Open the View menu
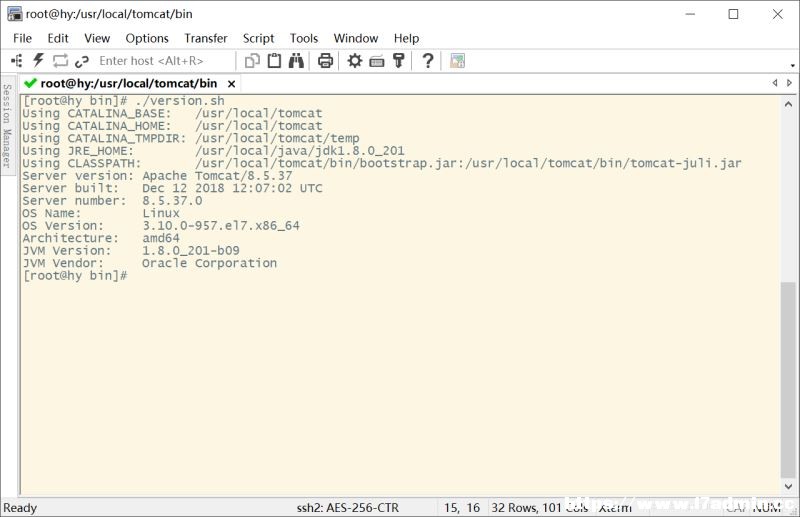Image resolution: width=800 pixels, height=517 pixels. 97,38
